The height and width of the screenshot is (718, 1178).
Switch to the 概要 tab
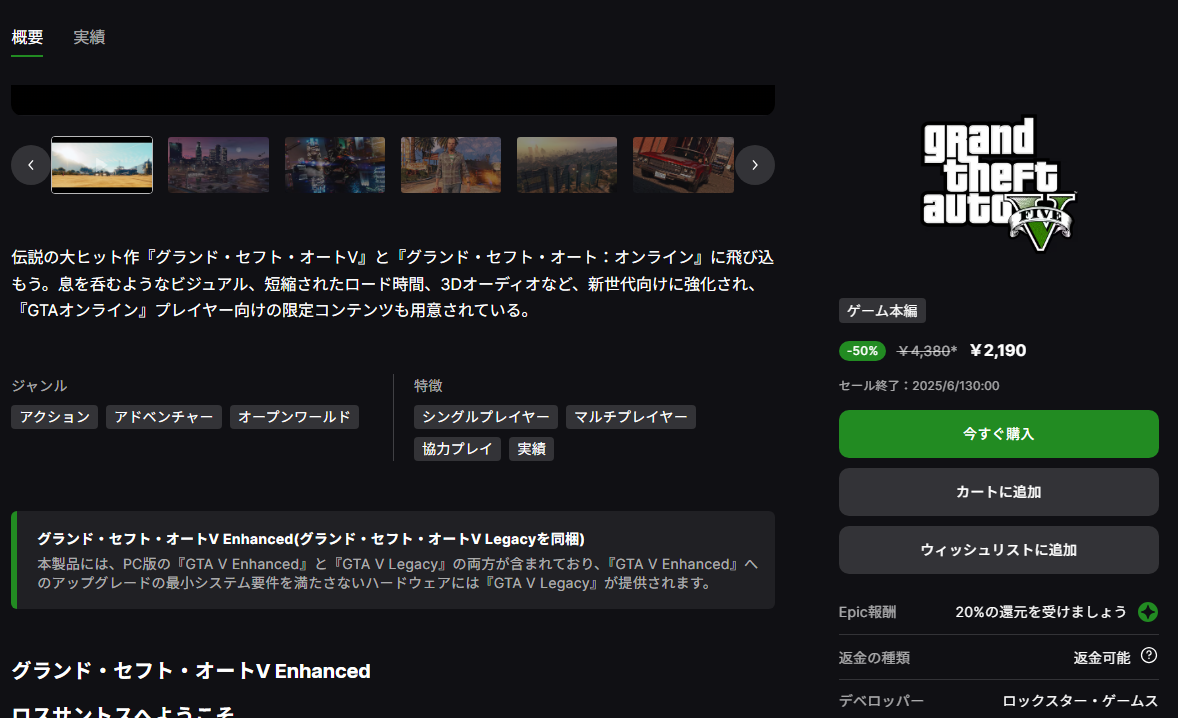pos(27,37)
